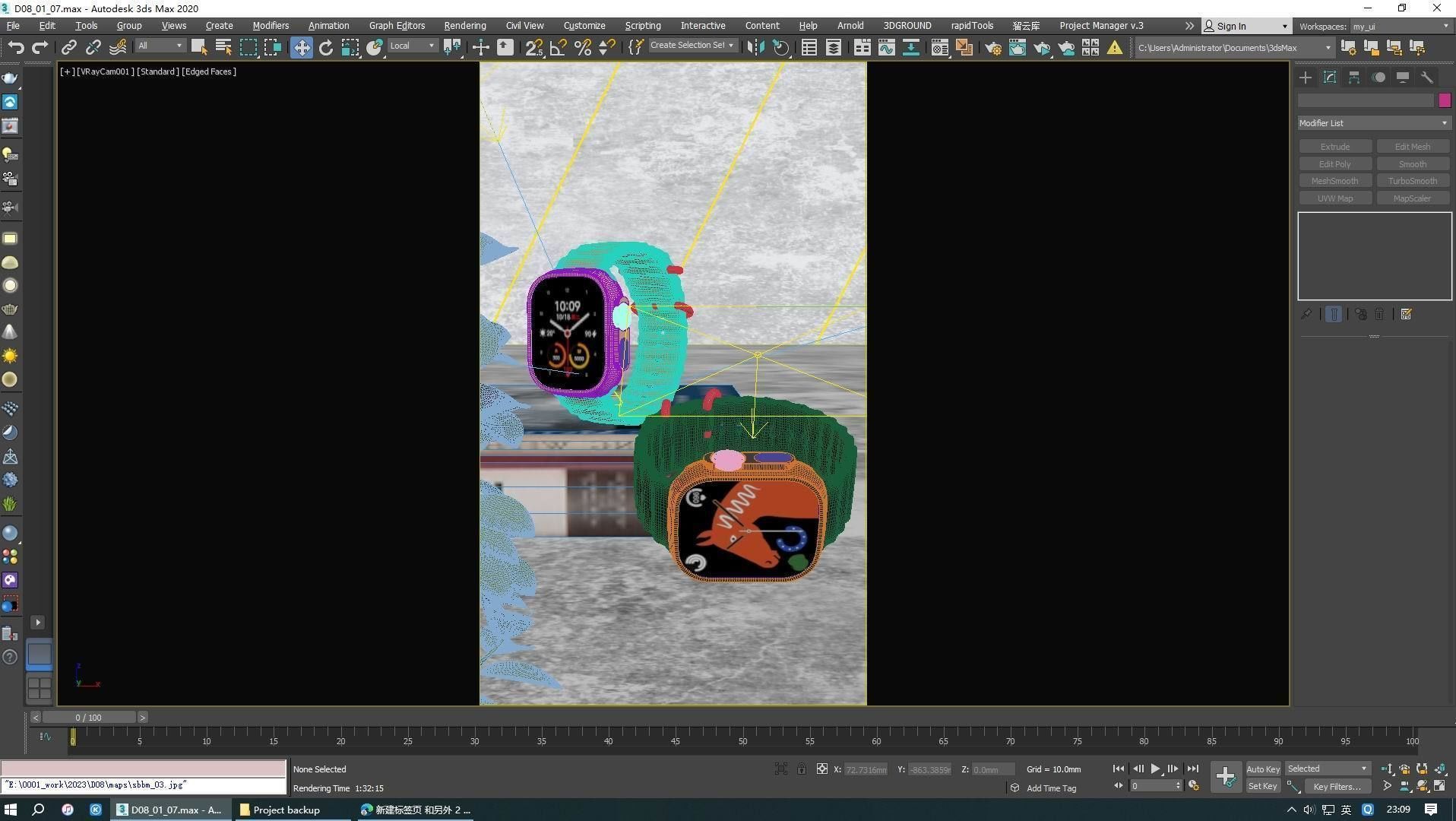Open the Selected key filter dropdown
This screenshot has height=821, width=1456.
(x=1327, y=769)
